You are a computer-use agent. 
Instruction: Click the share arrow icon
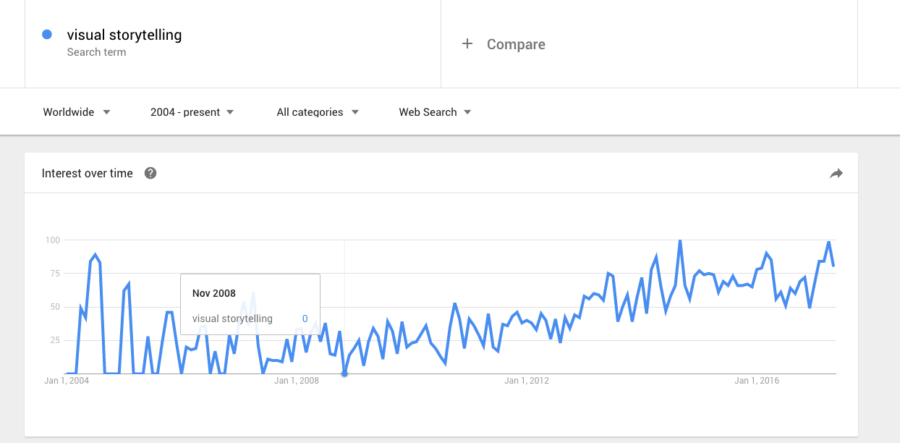coord(836,173)
